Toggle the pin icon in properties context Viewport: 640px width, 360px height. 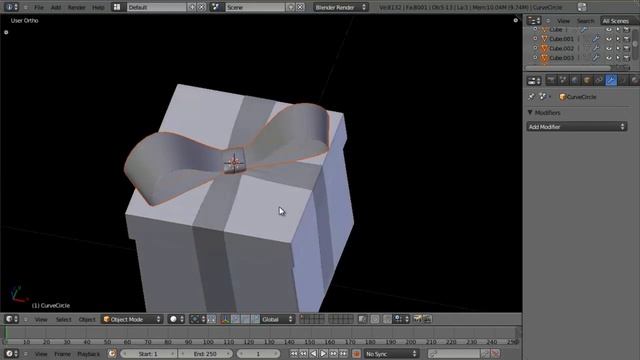coord(531,97)
